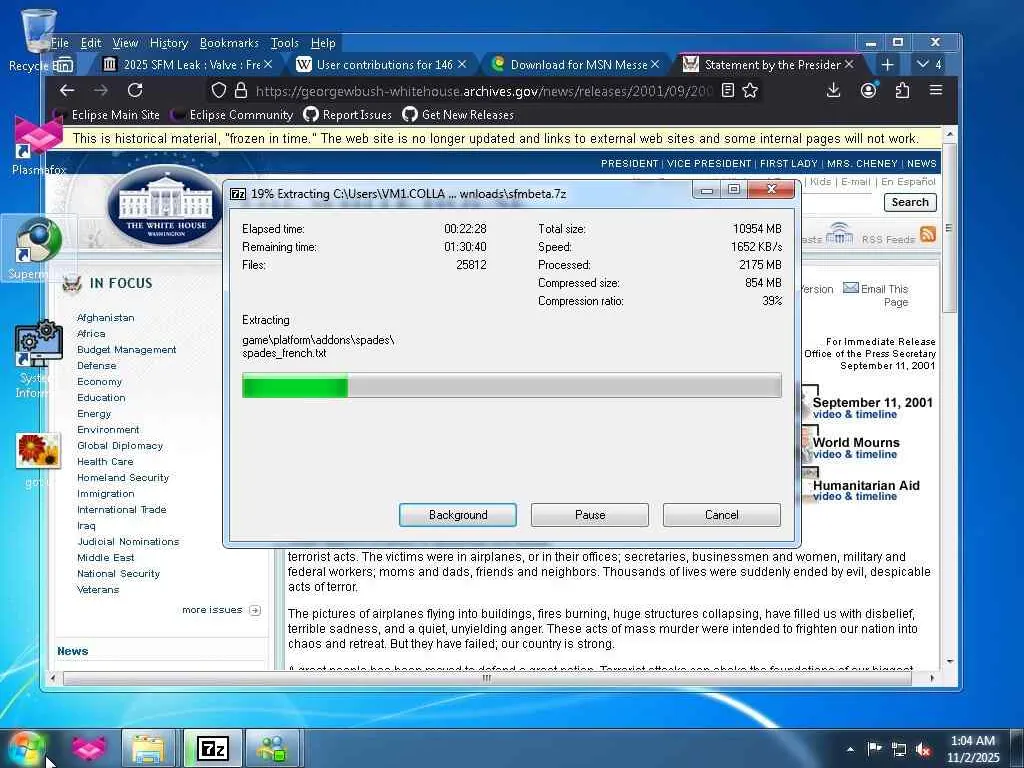Open Eclipse Community bookmark
1024x768 pixels.
[232, 115]
